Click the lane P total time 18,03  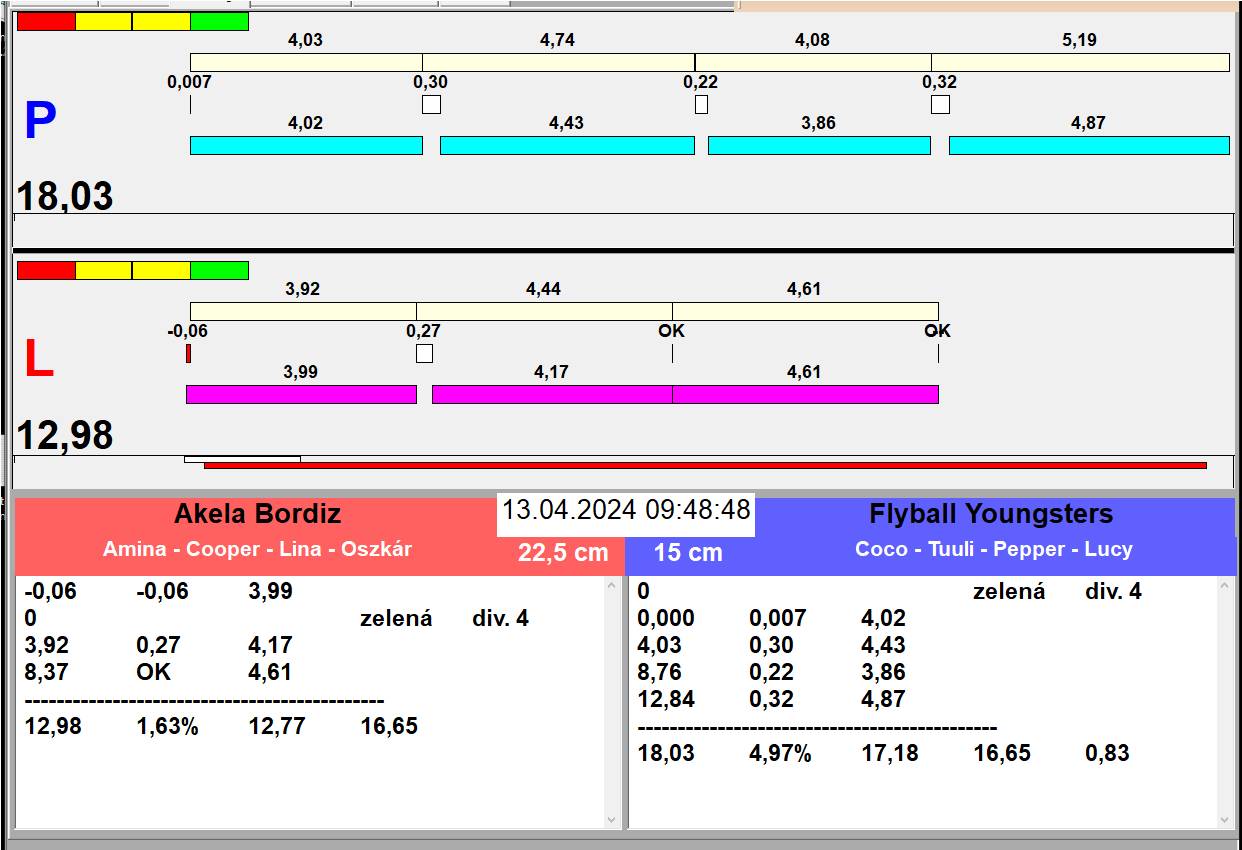65,196
